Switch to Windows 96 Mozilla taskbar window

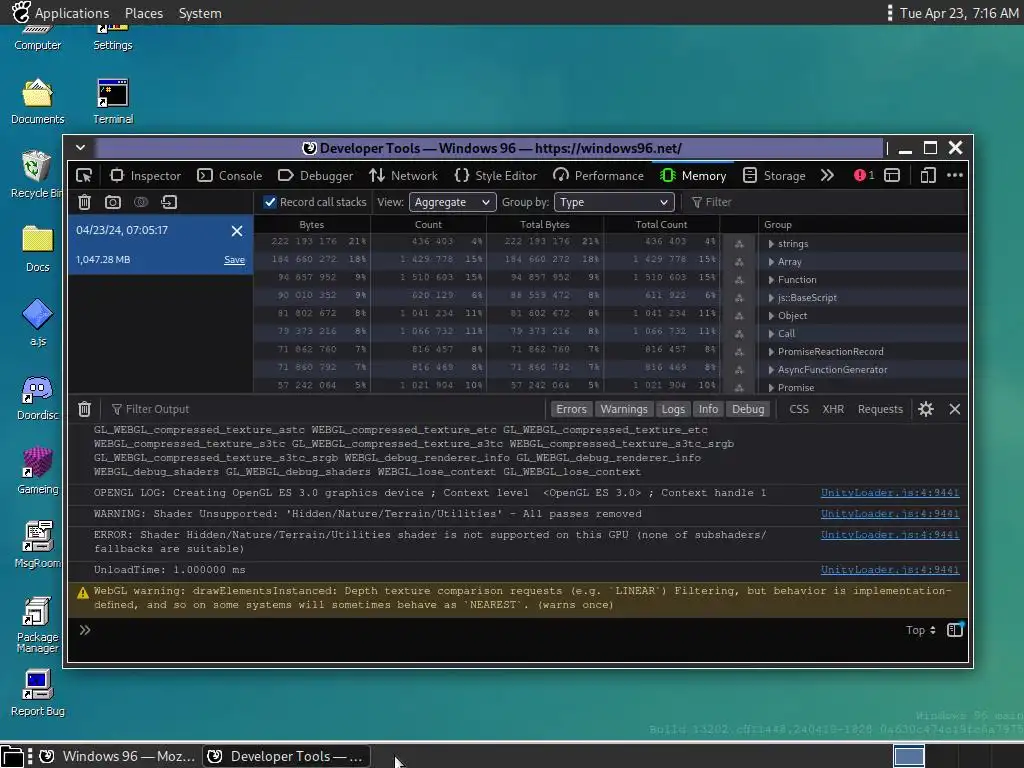pyautogui.click(x=116, y=756)
